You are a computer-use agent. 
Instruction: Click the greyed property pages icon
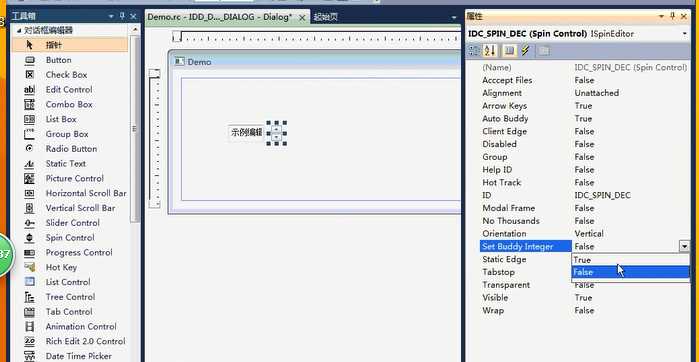click(543, 51)
